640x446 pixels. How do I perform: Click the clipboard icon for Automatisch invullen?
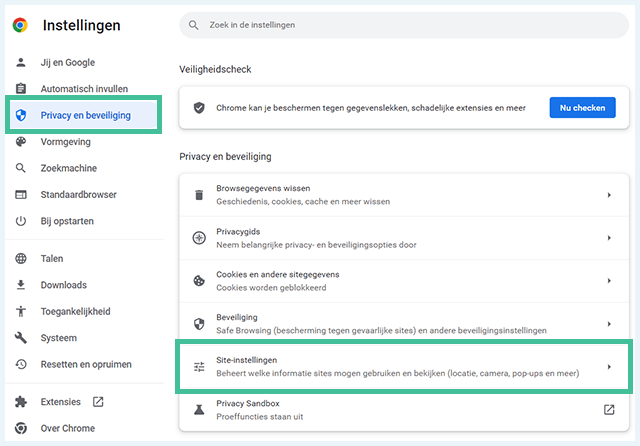tap(21, 89)
